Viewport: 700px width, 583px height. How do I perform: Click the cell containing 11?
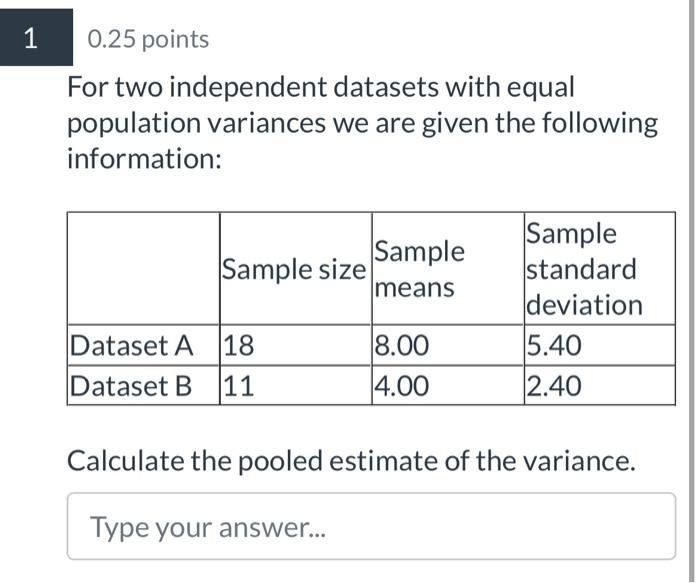pyautogui.click(x=296, y=385)
